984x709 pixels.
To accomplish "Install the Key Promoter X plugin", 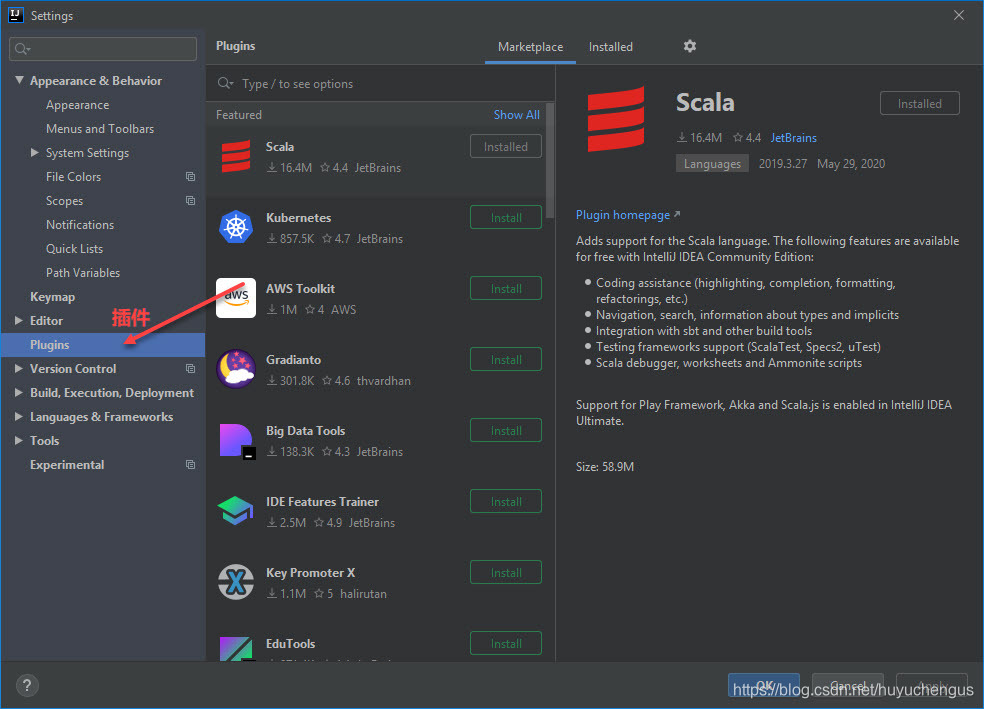I will click(x=506, y=572).
